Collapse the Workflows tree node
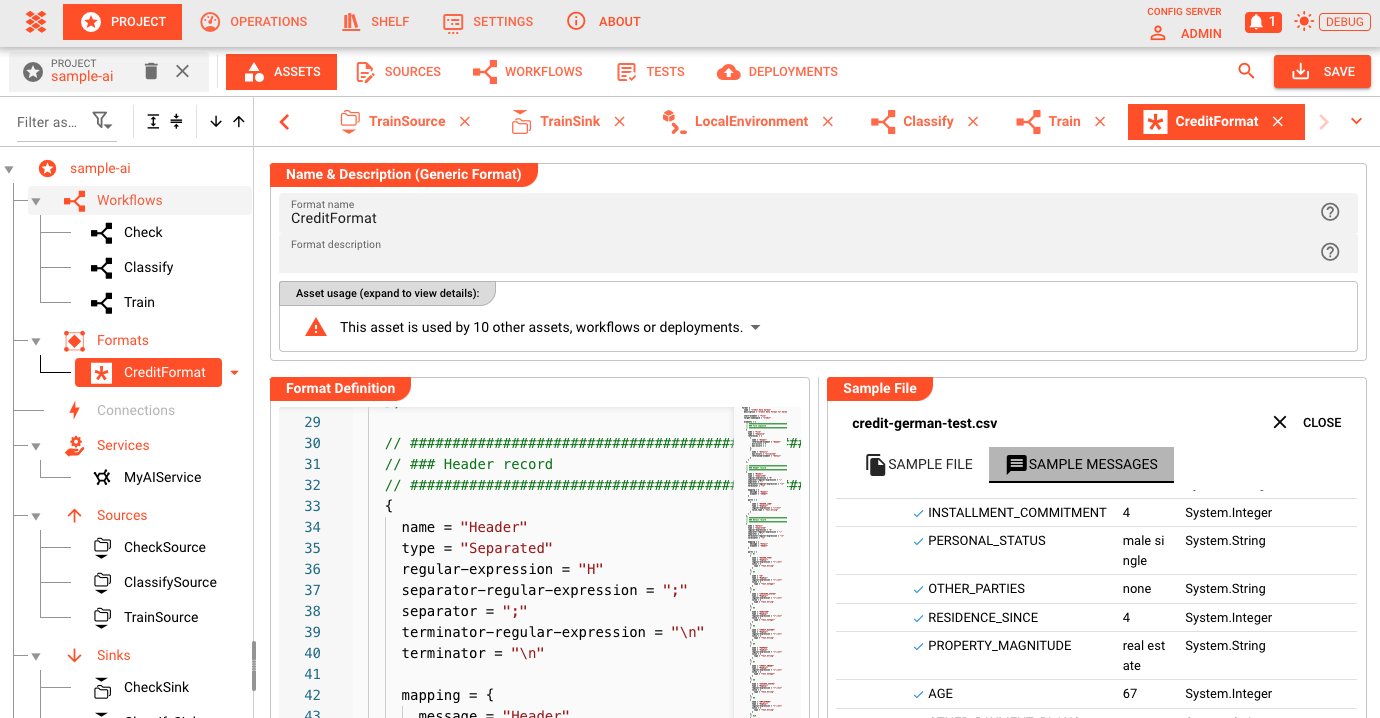Image resolution: width=1380 pixels, height=718 pixels. coord(36,201)
